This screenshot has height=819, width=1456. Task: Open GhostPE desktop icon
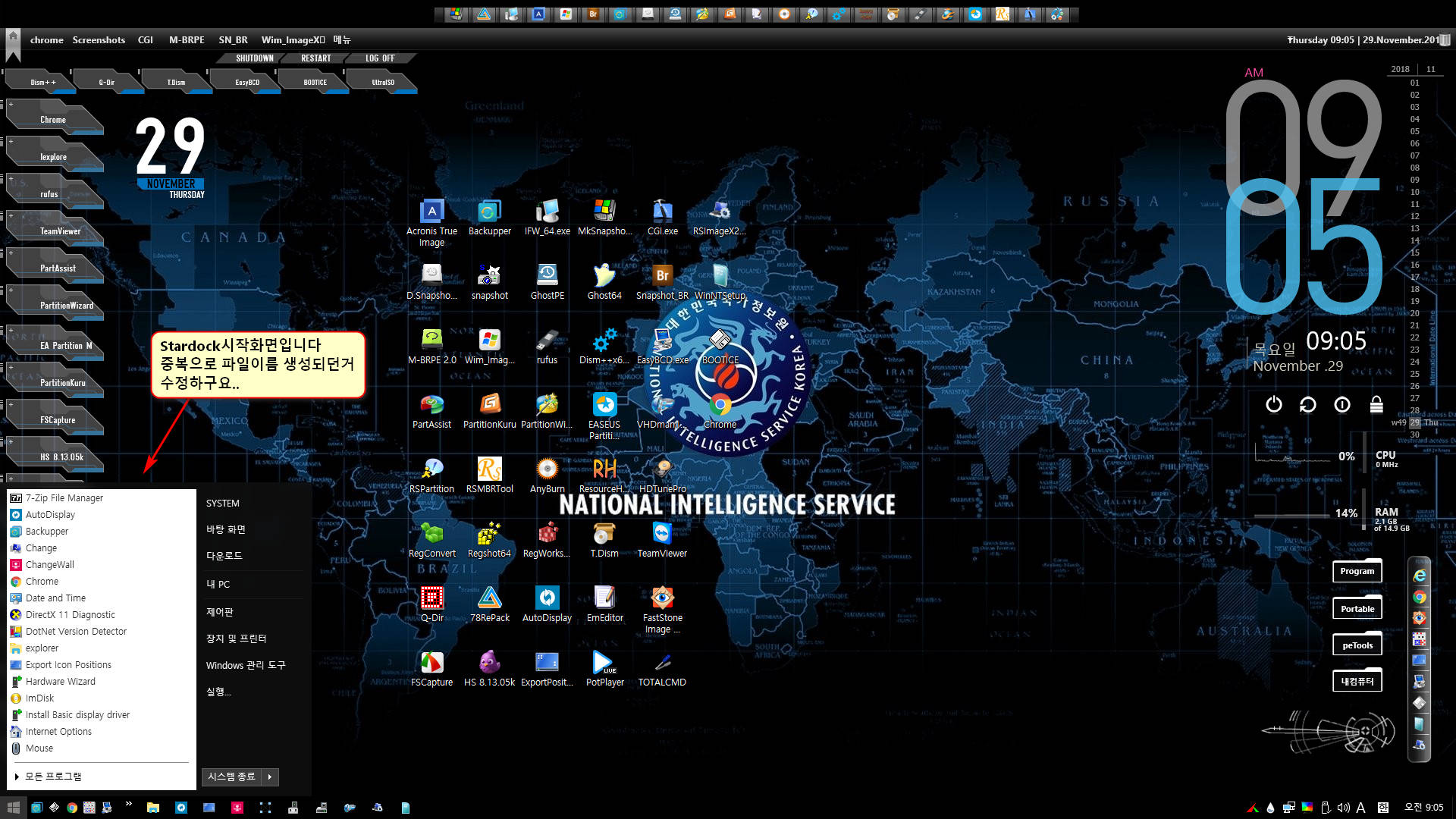547,282
